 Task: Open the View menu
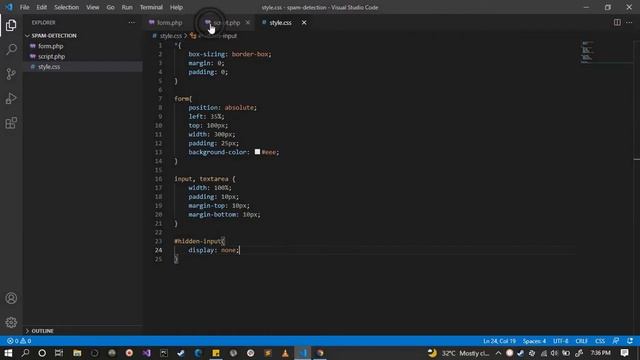click(x=93, y=7)
